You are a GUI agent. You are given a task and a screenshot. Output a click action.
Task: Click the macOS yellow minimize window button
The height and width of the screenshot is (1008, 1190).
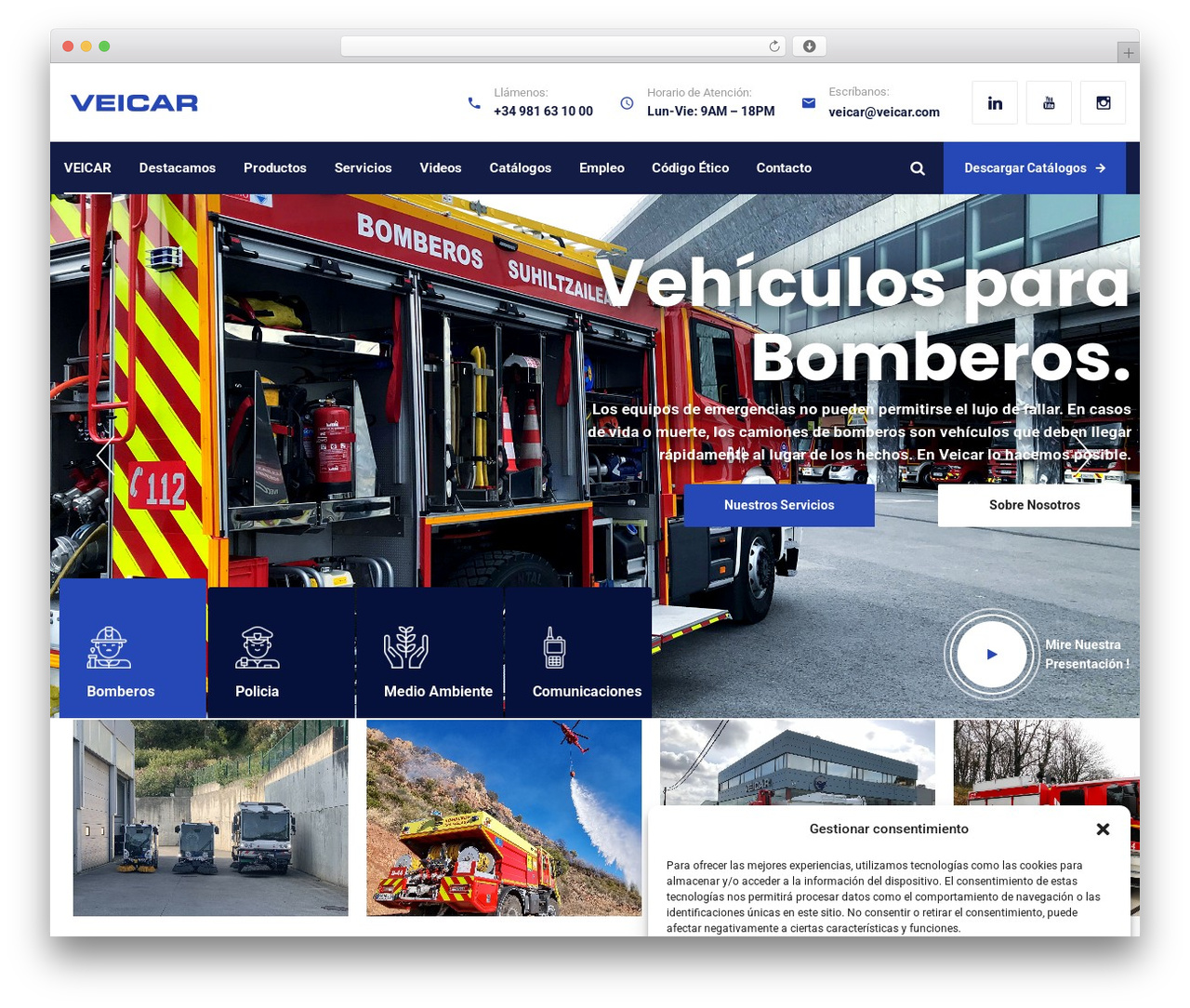tap(86, 46)
